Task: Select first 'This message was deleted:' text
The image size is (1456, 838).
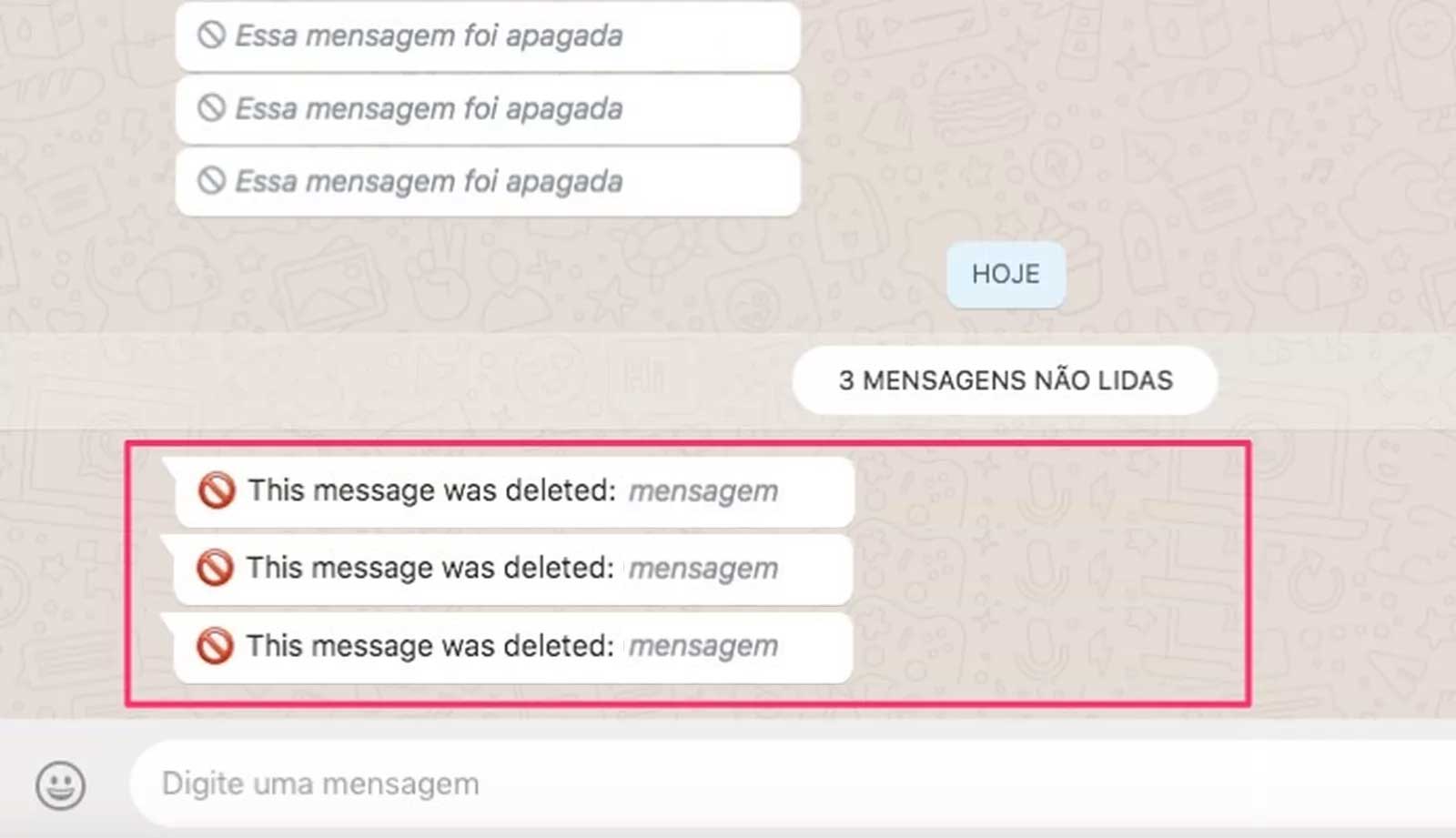Action: coord(432,490)
